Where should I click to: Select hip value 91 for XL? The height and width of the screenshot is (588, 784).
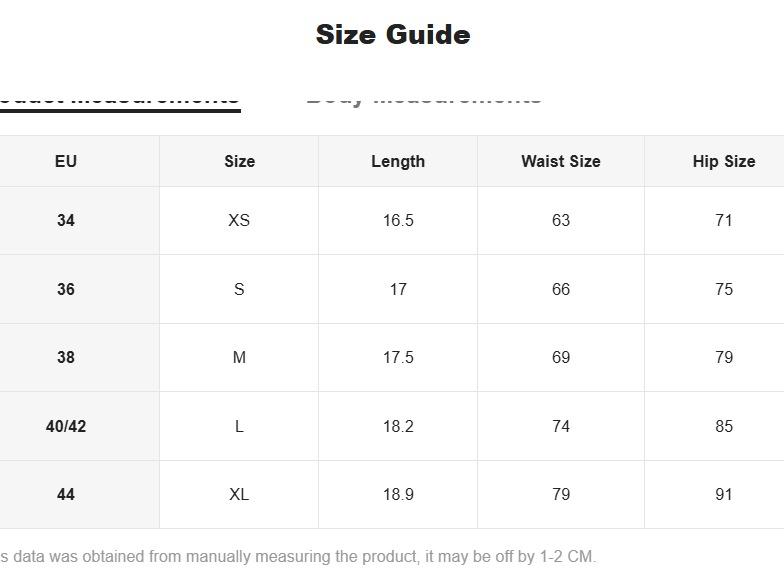tap(723, 494)
